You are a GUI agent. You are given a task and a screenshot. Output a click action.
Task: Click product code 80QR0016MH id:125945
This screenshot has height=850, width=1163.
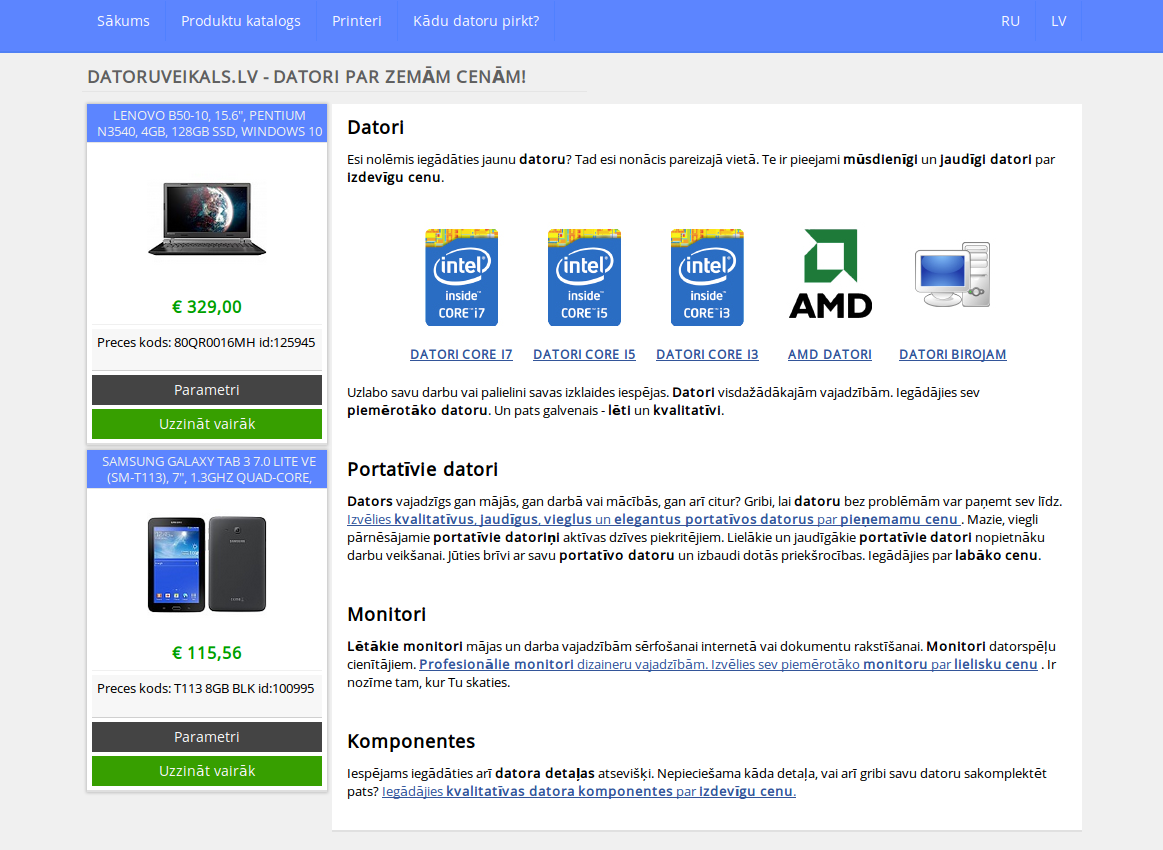point(206,343)
